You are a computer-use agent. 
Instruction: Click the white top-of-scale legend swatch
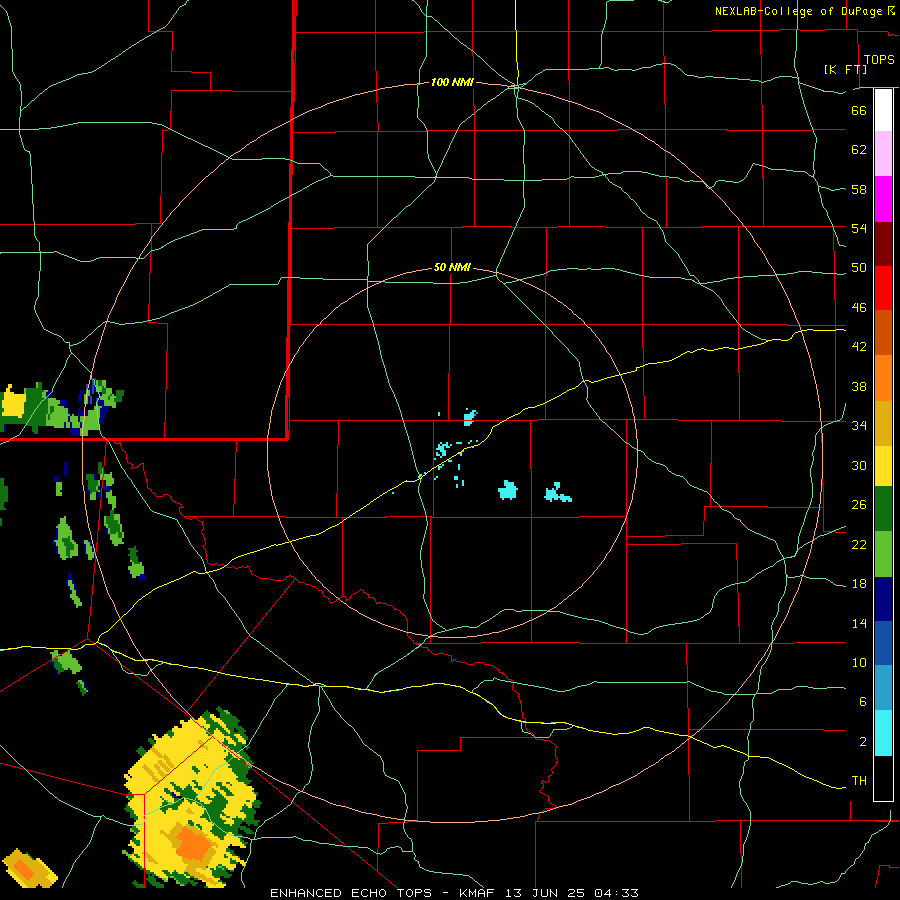pyautogui.click(x=883, y=110)
